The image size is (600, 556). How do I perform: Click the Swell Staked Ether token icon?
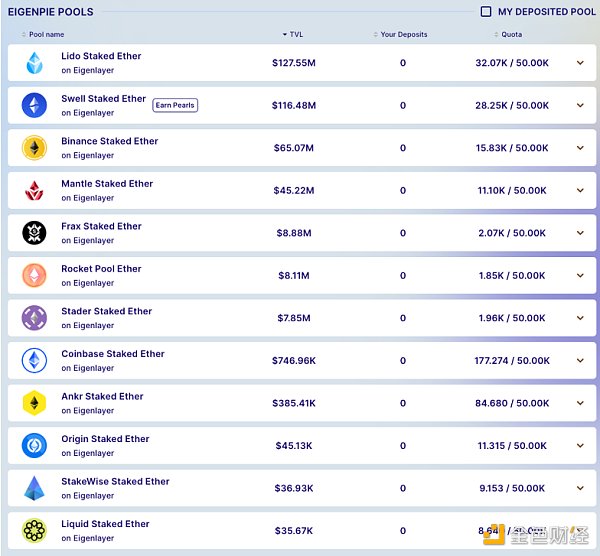pyautogui.click(x=34, y=106)
